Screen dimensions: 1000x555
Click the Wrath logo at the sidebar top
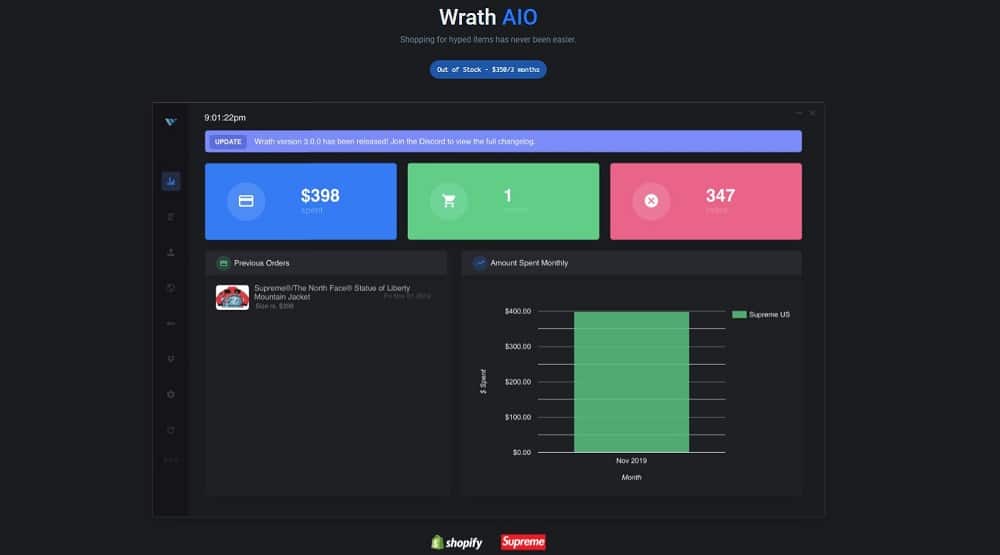pos(170,122)
